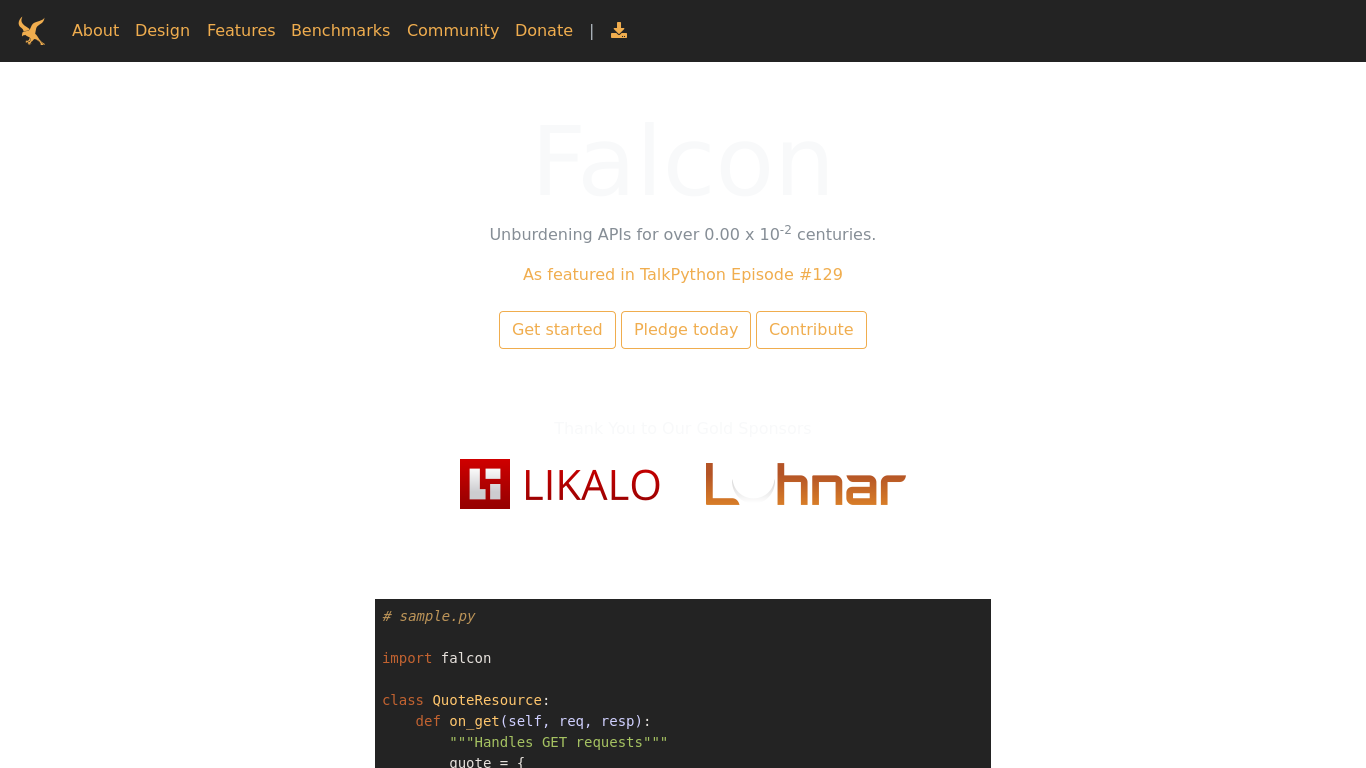The width and height of the screenshot is (1366, 768).
Task: Select the Falcon wordmark heading
Action: 683,160
